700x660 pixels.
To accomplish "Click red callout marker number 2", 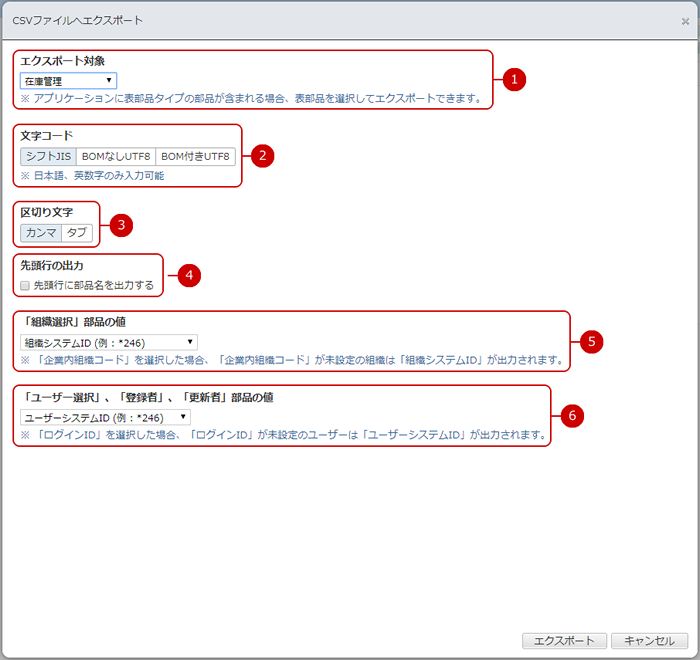I will pos(262,155).
